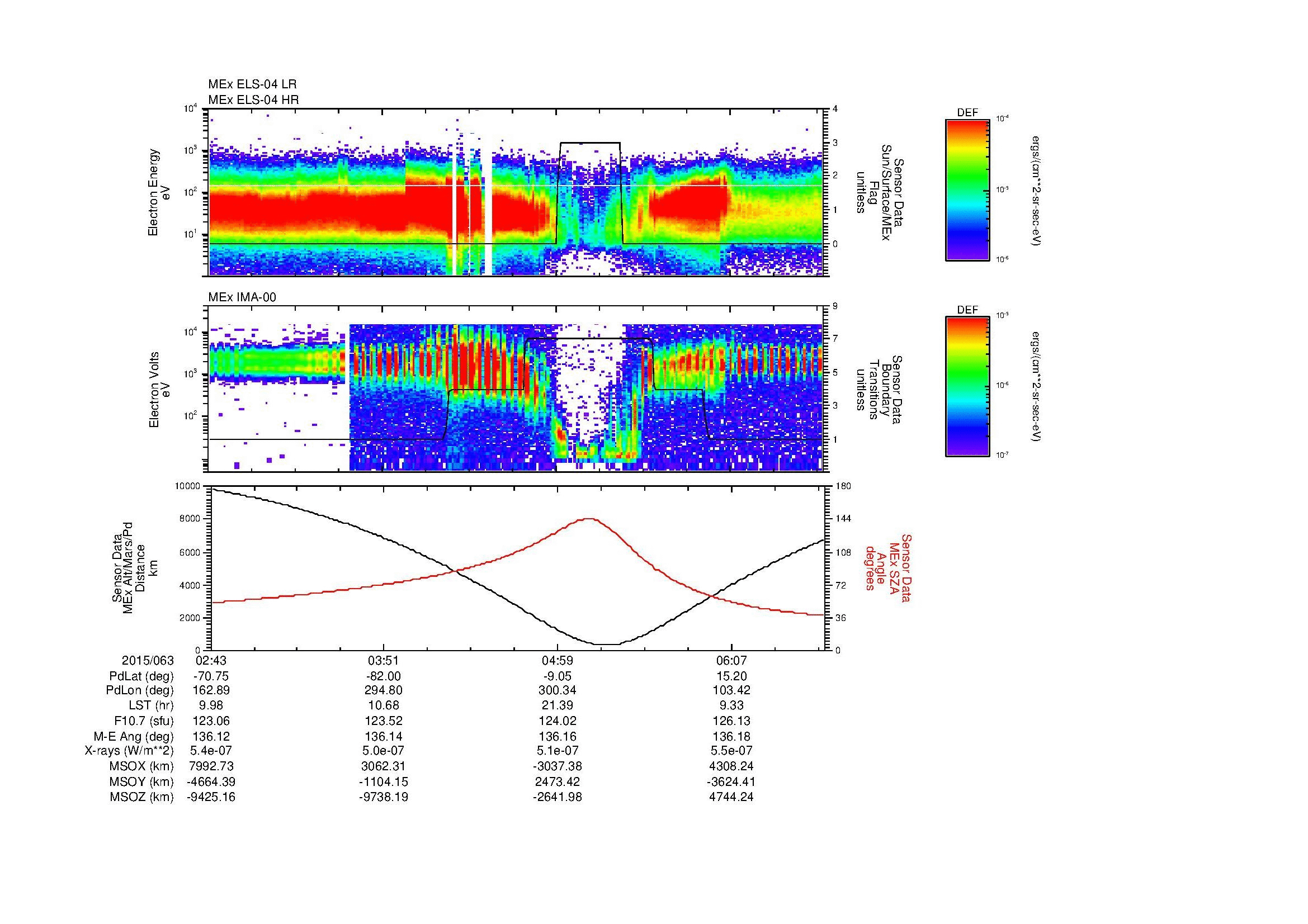
Task: Click the 'Boundary Transitions unitless' axis label
Action: pyautogui.click(x=879, y=391)
